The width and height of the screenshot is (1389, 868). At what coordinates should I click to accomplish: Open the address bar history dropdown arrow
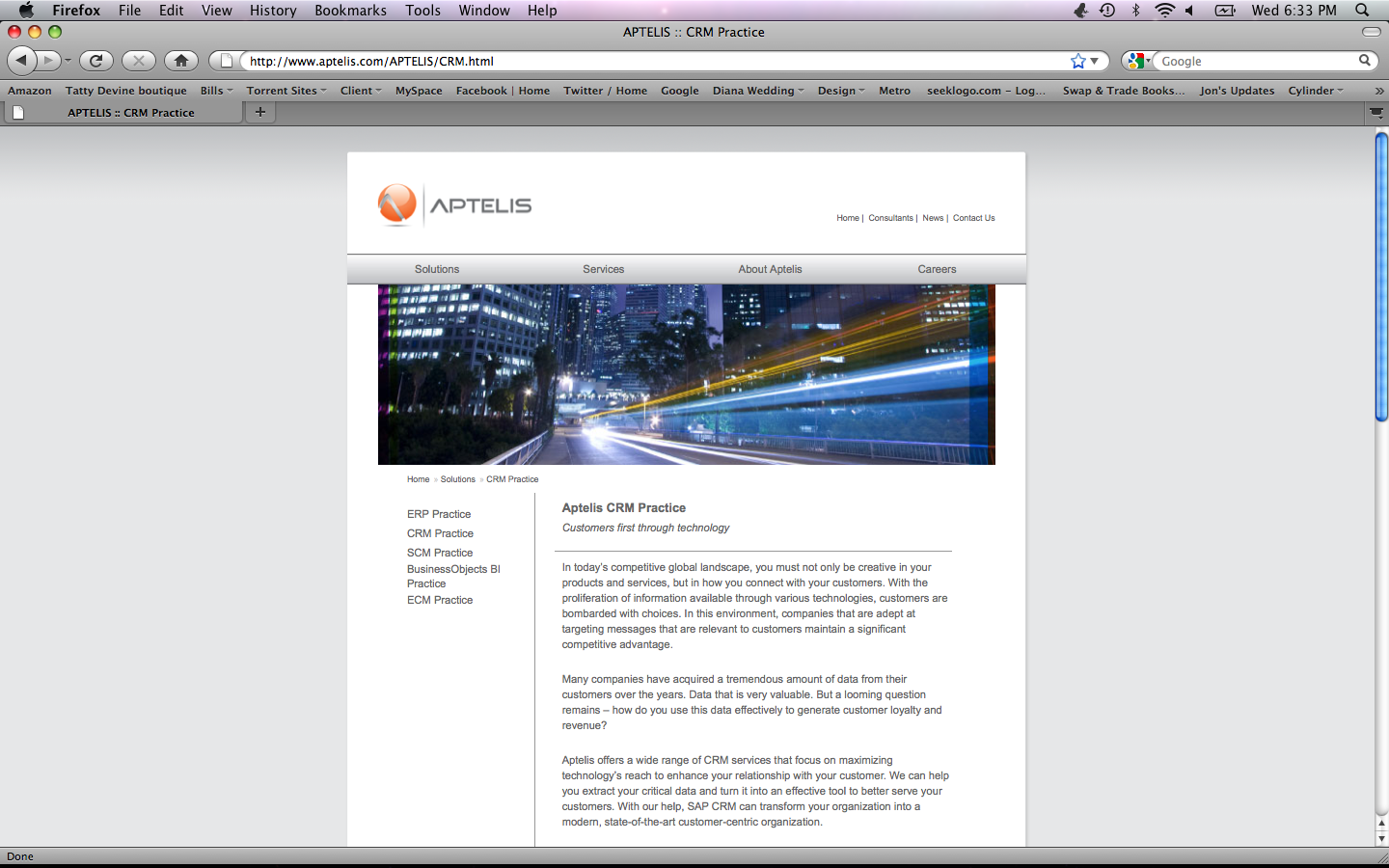tap(1095, 61)
